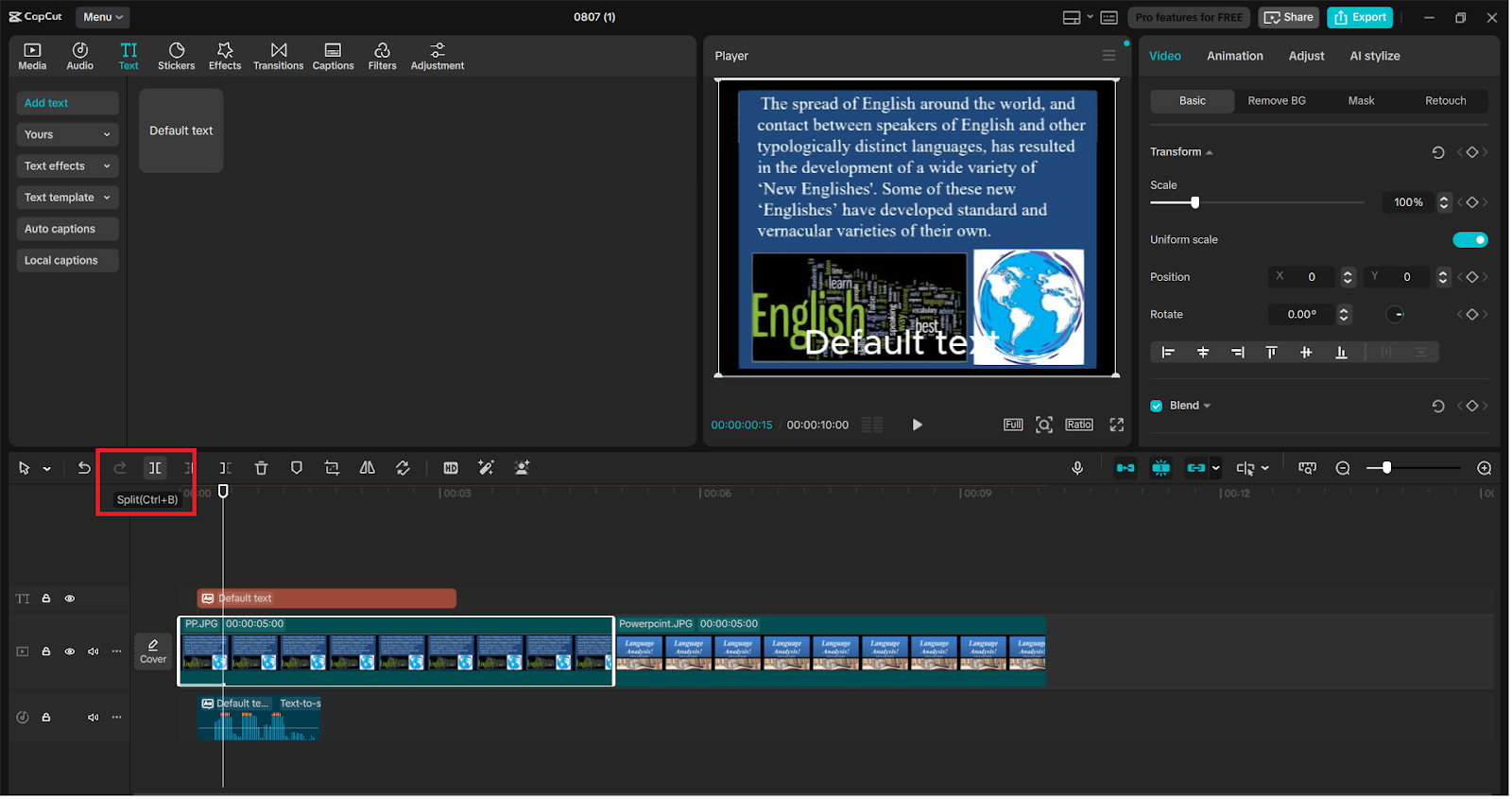Open the Media panel
This screenshot has width=1512, height=799.
point(32,56)
